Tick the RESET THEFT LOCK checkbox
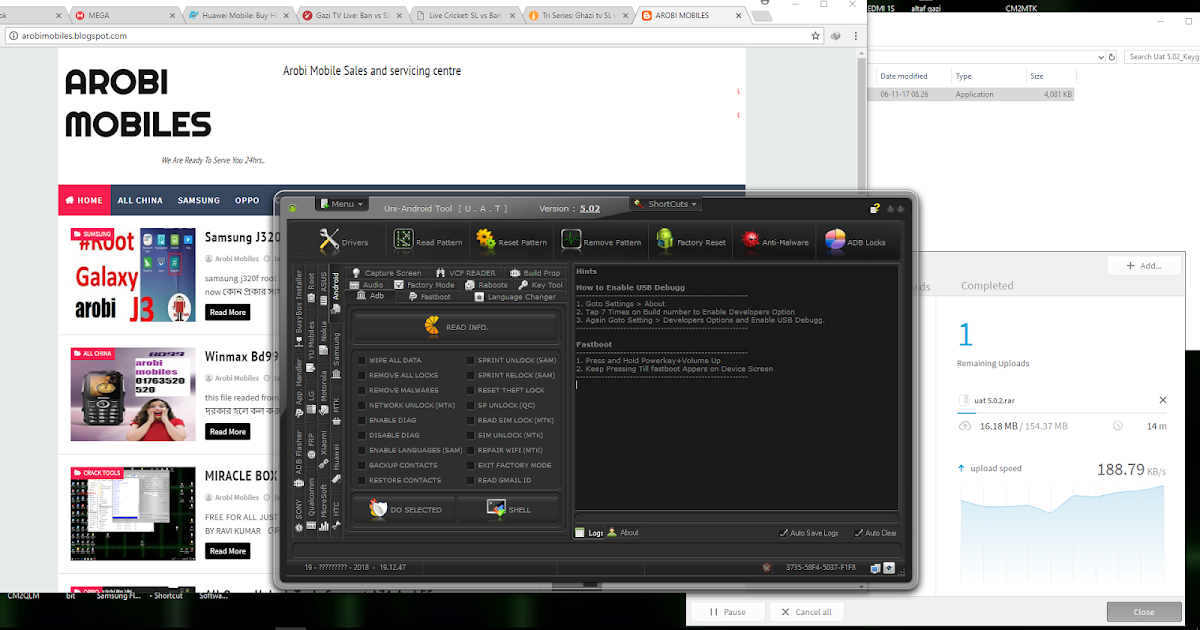This screenshot has height=630, width=1200. tap(471, 390)
